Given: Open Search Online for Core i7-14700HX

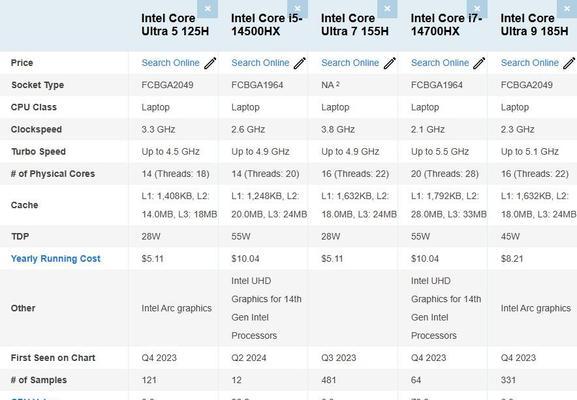Looking at the screenshot, I should [x=440, y=63].
